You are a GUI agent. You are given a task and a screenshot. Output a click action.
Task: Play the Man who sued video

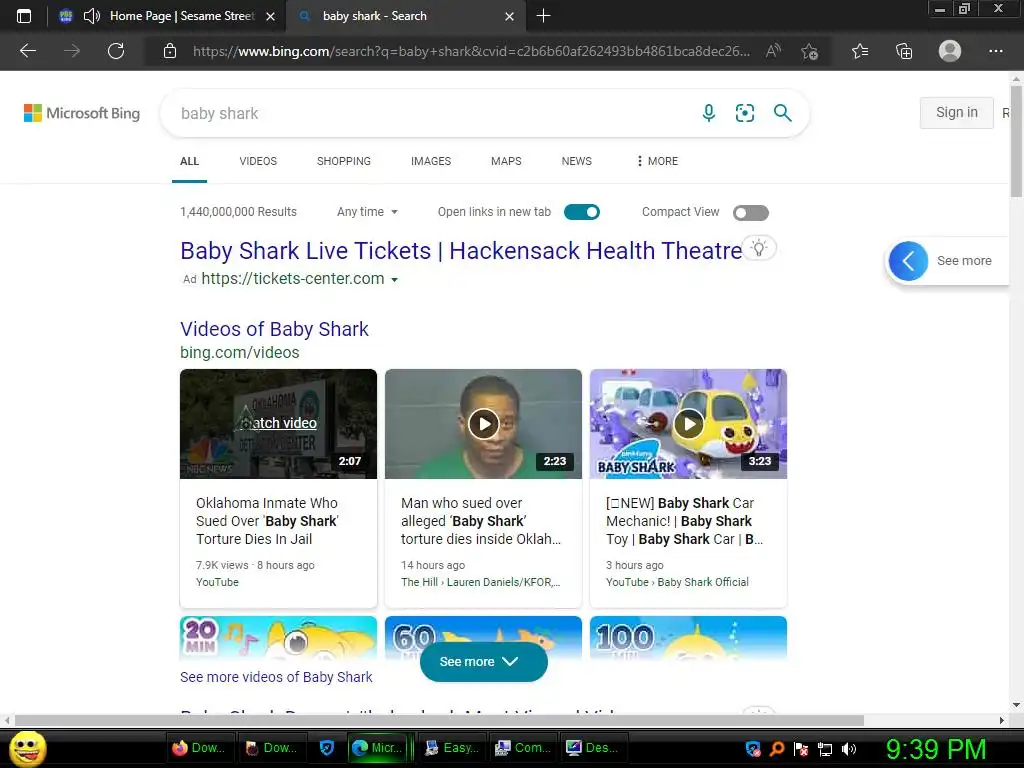(x=484, y=424)
